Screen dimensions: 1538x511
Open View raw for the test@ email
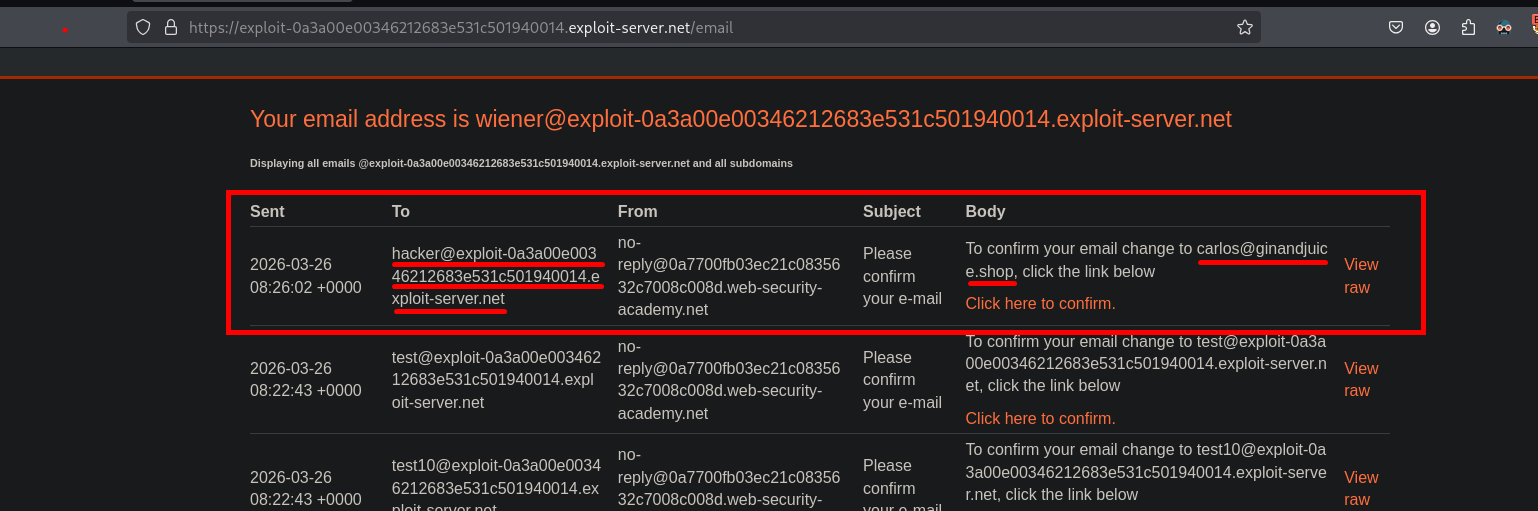pos(1360,380)
